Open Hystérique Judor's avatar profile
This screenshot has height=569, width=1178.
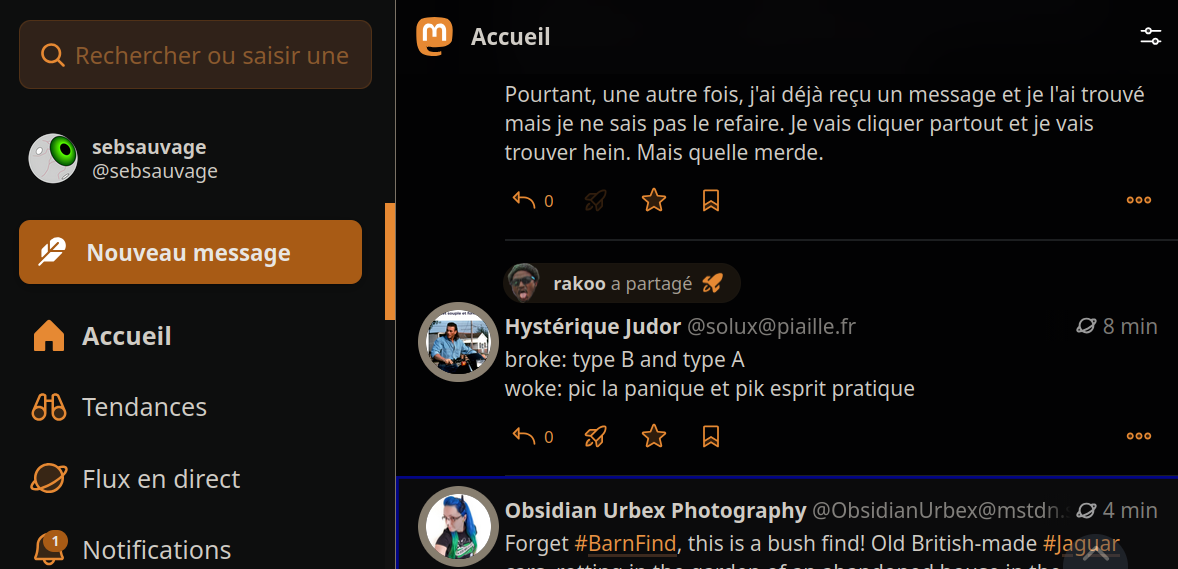[x=458, y=342]
